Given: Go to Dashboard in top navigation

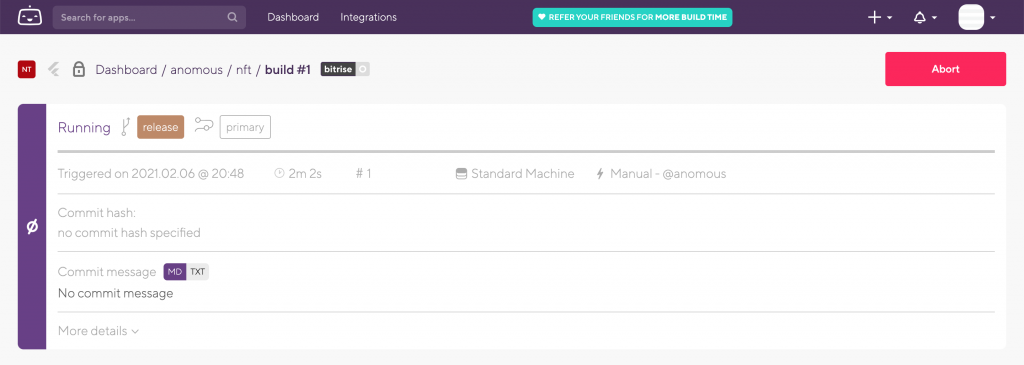Looking at the screenshot, I should pyautogui.click(x=293, y=18).
